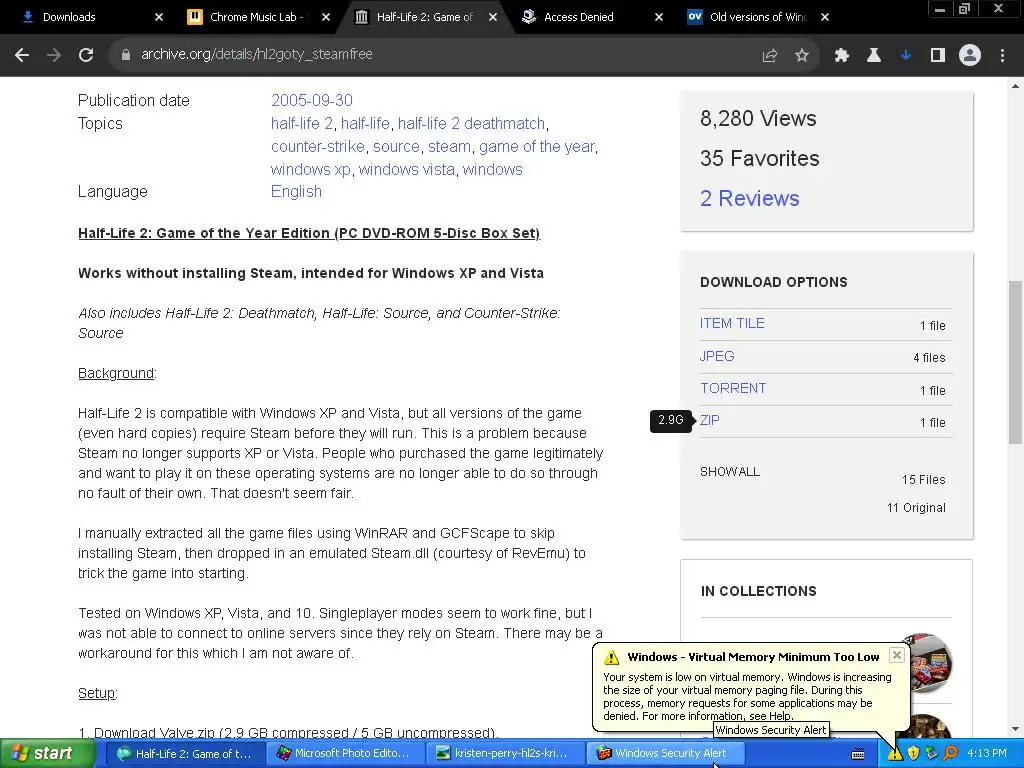Click the 8,280 Views text
Screen dimensions: 1024x768
[x=758, y=118]
